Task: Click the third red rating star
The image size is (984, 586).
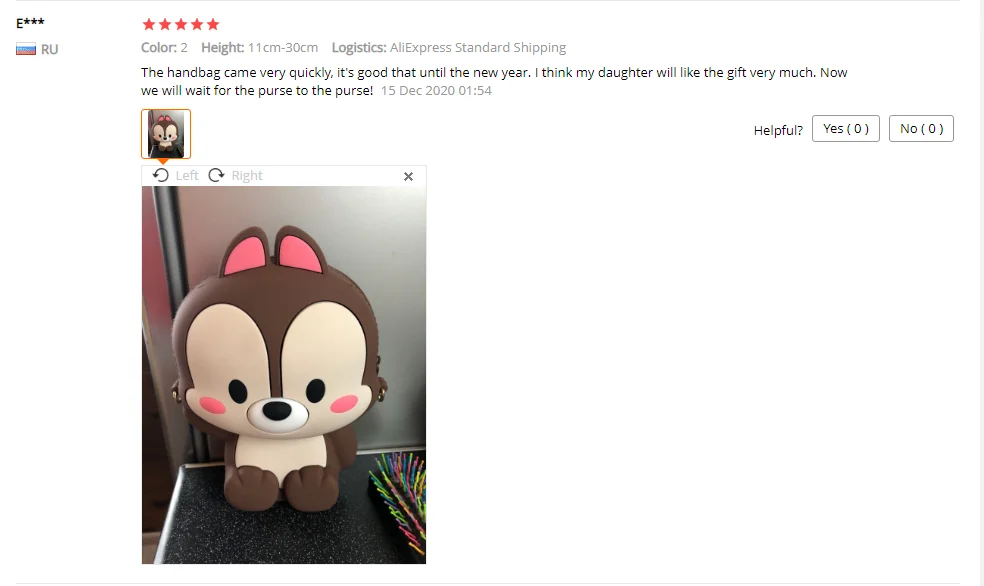Action: pyautogui.click(x=181, y=24)
